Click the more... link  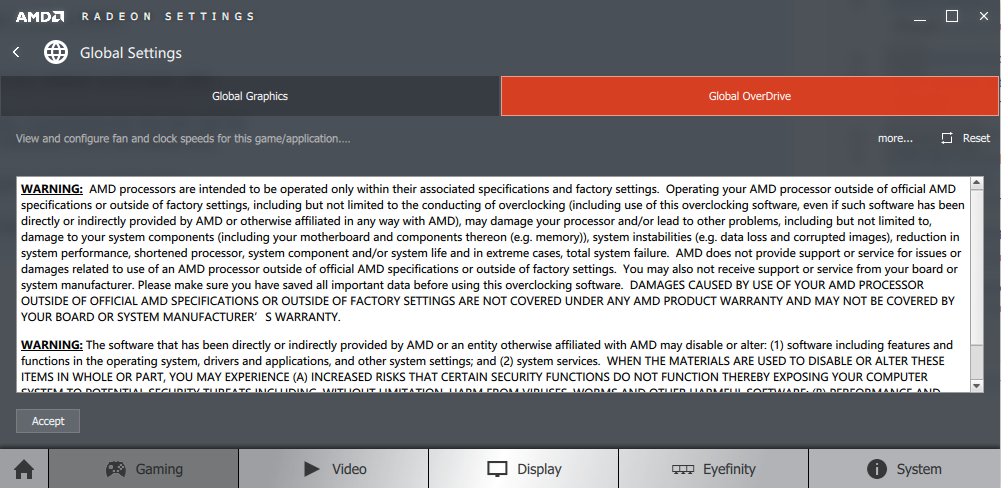coord(895,138)
